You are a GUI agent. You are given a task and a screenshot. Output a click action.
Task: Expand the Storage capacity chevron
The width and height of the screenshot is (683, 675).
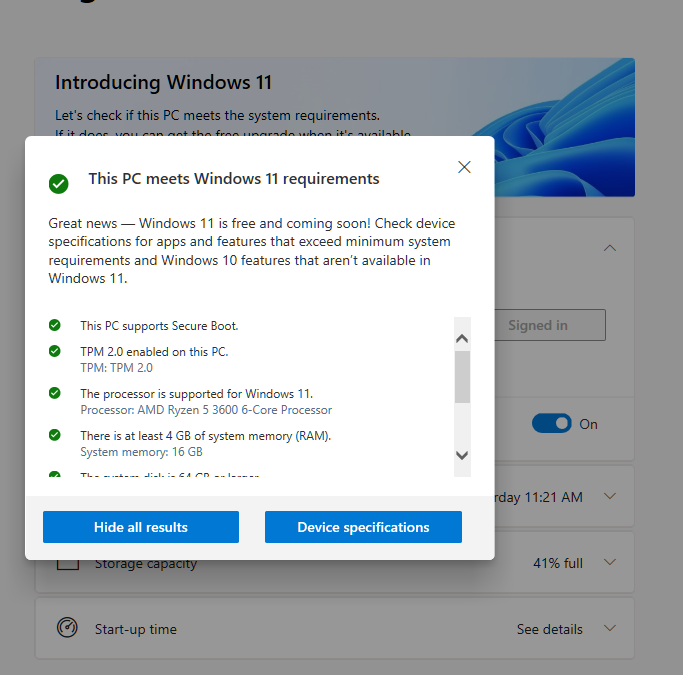coord(610,562)
